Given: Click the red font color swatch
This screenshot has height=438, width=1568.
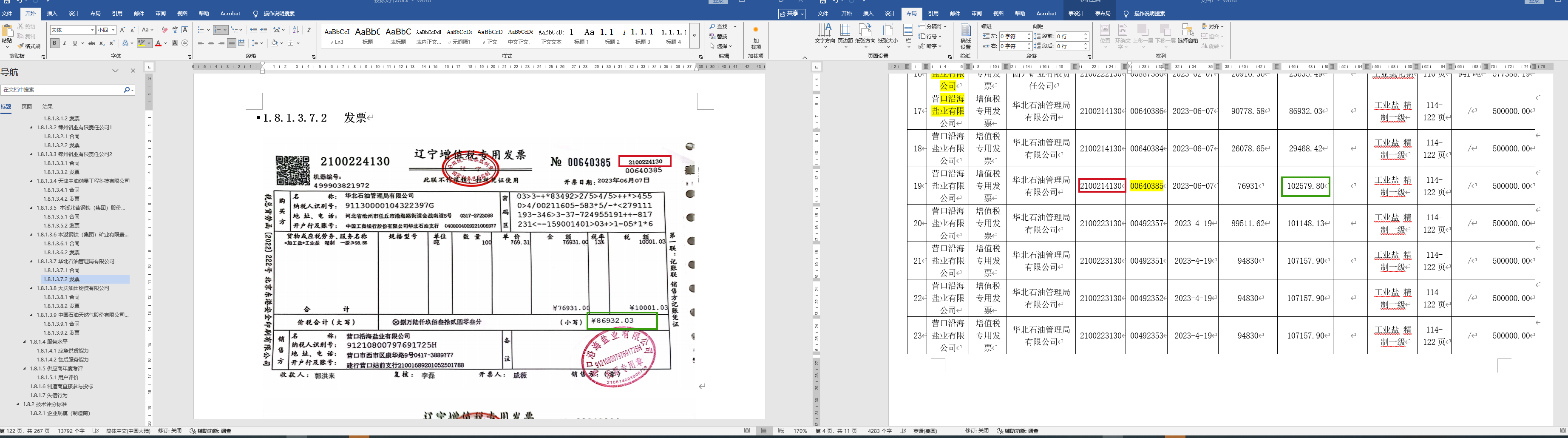Looking at the screenshot, I should 158,43.
